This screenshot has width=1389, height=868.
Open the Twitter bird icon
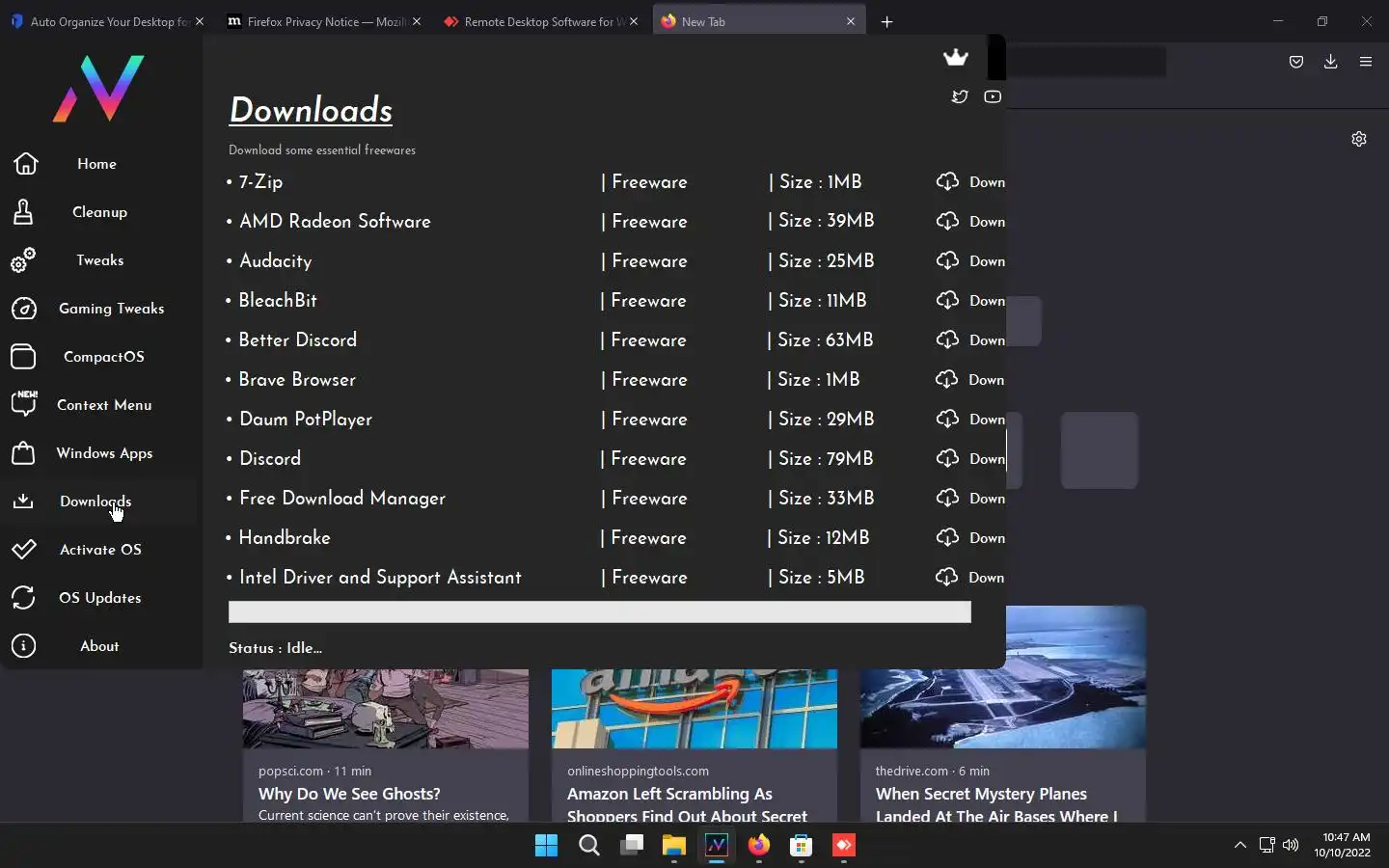coord(959,96)
